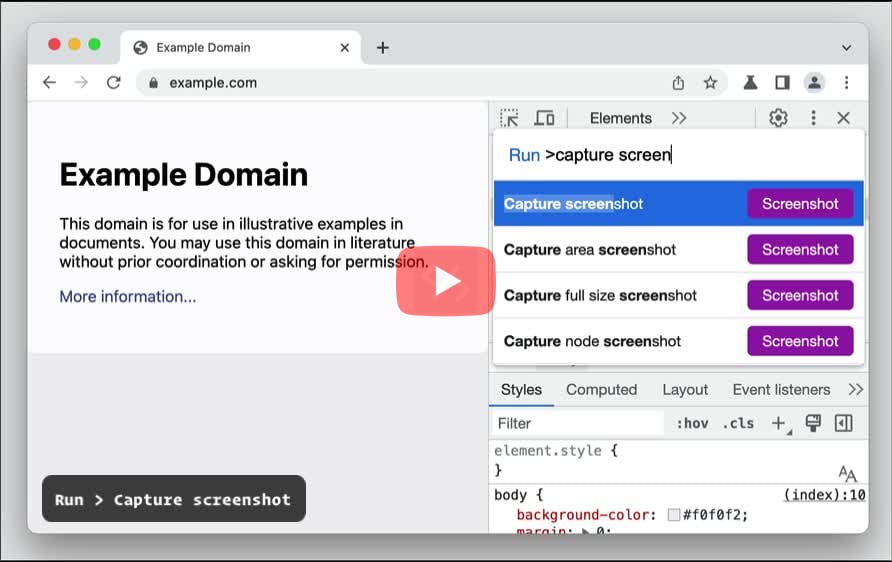Click the styles Filter input
This screenshot has height=562, width=892.
577,424
